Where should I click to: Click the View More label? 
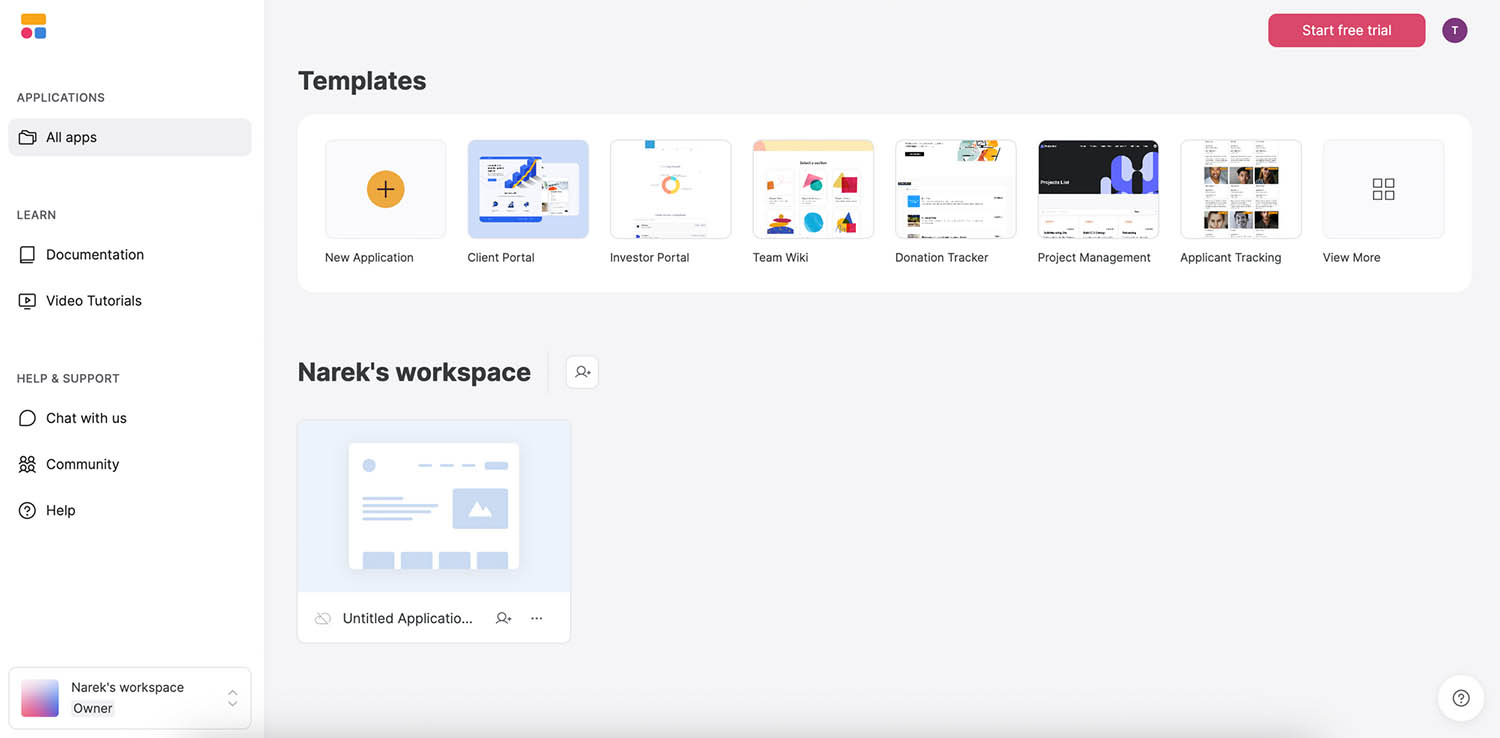(1351, 258)
